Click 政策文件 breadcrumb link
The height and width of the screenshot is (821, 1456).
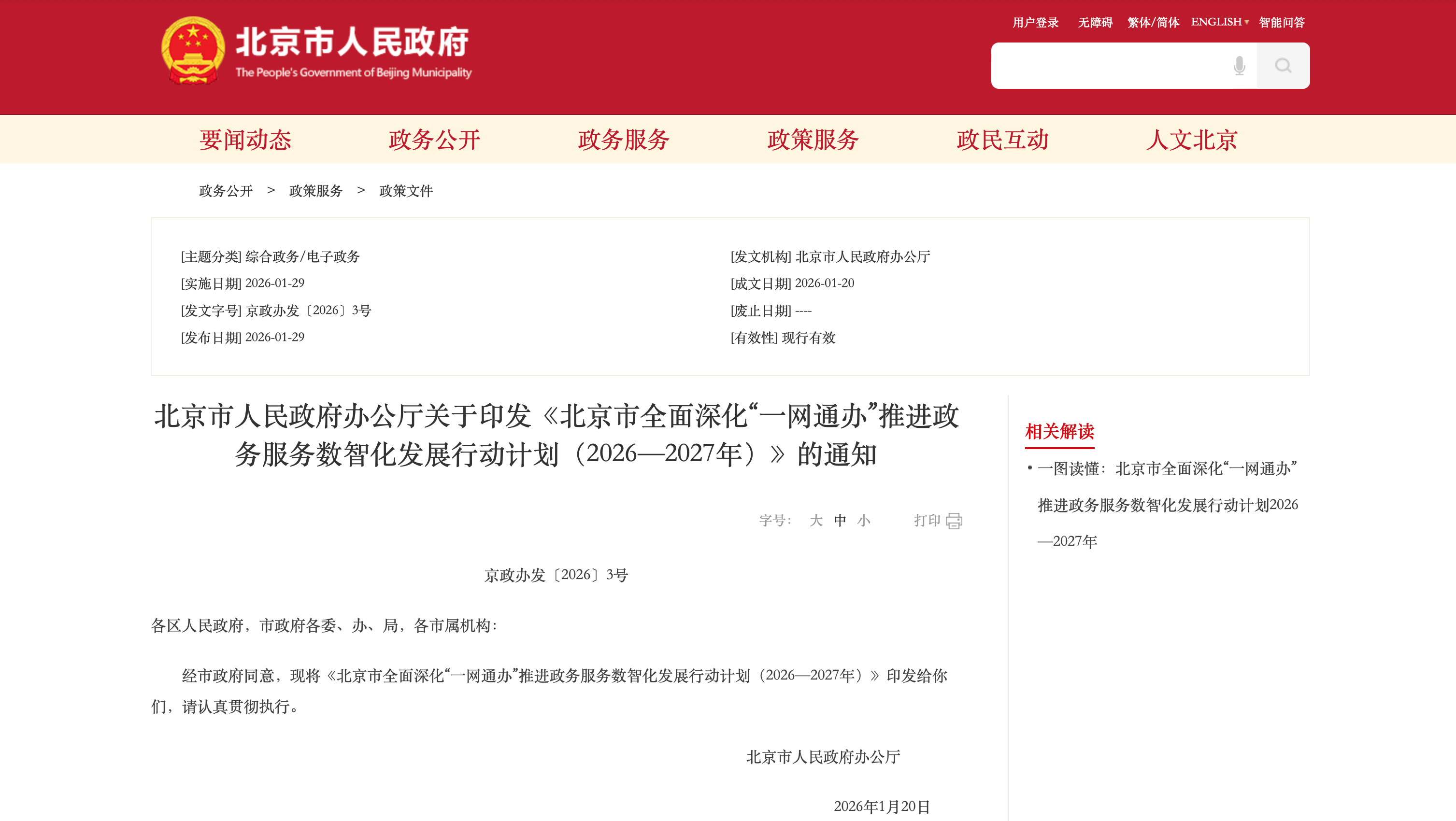(406, 191)
